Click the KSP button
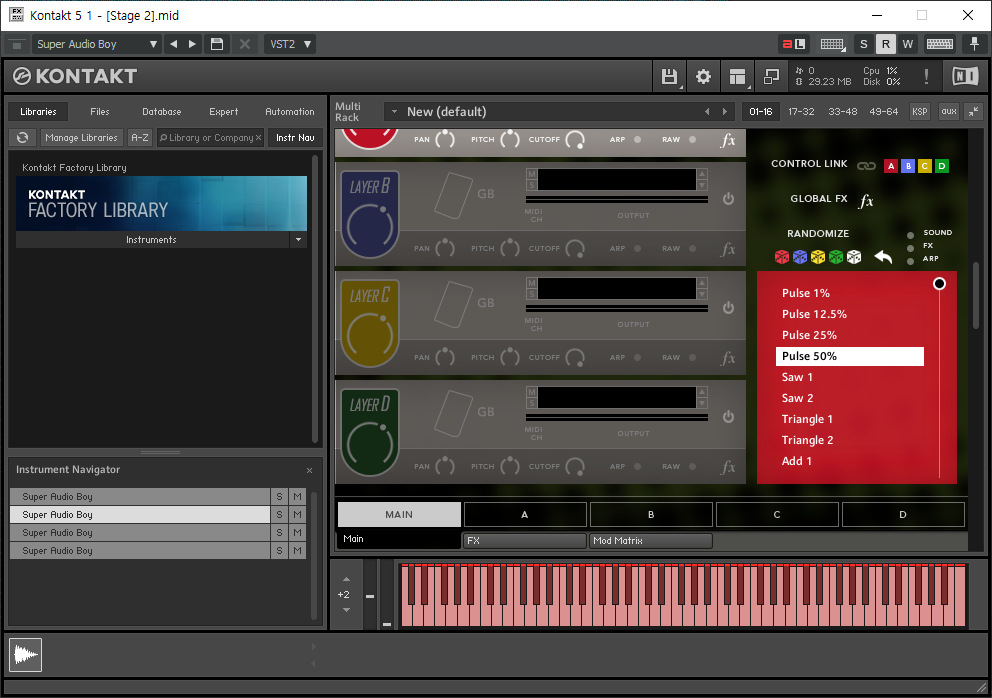This screenshot has height=698, width=992. [x=919, y=111]
